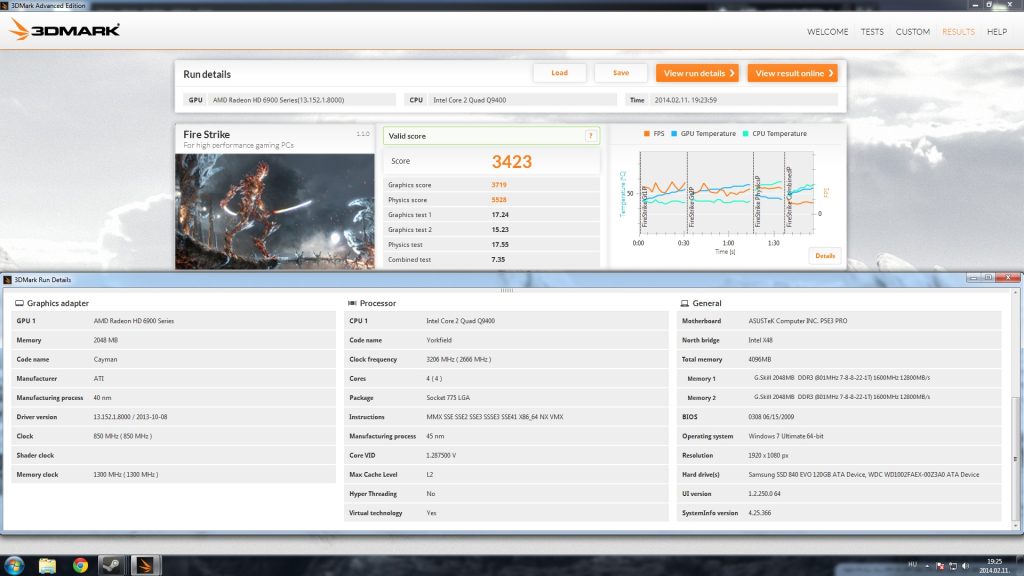Click the Physics score value 5528
Viewport: 1024px width, 576px height.
tap(499, 200)
